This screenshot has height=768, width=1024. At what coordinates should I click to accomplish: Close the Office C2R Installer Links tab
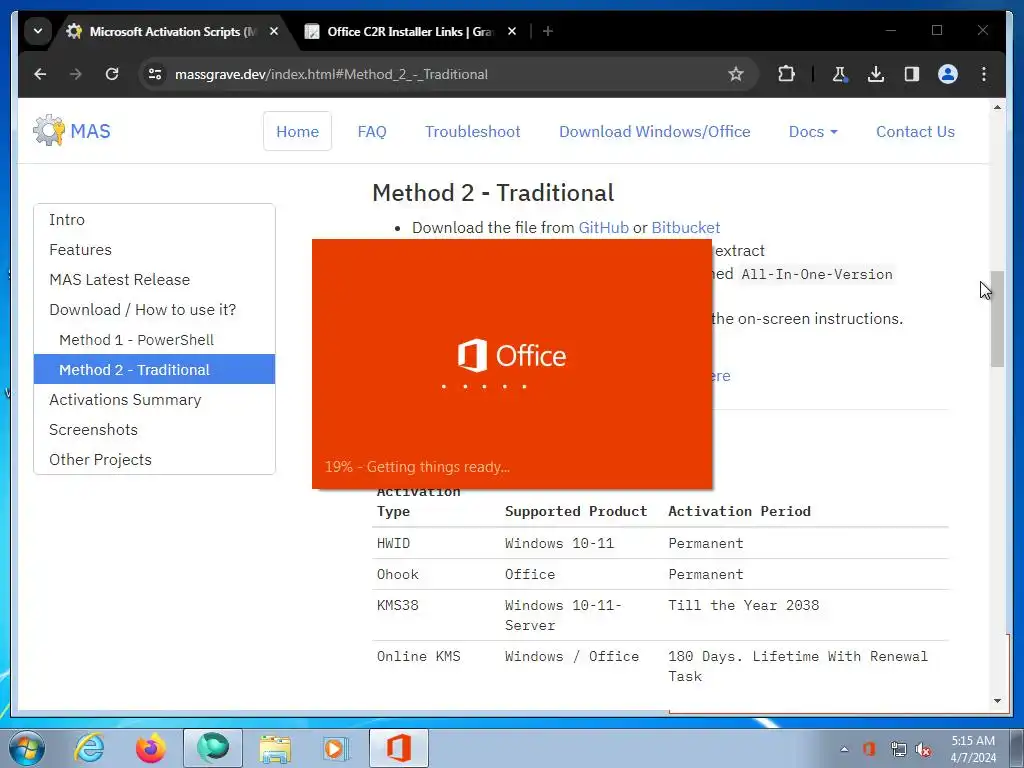tap(512, 31)
